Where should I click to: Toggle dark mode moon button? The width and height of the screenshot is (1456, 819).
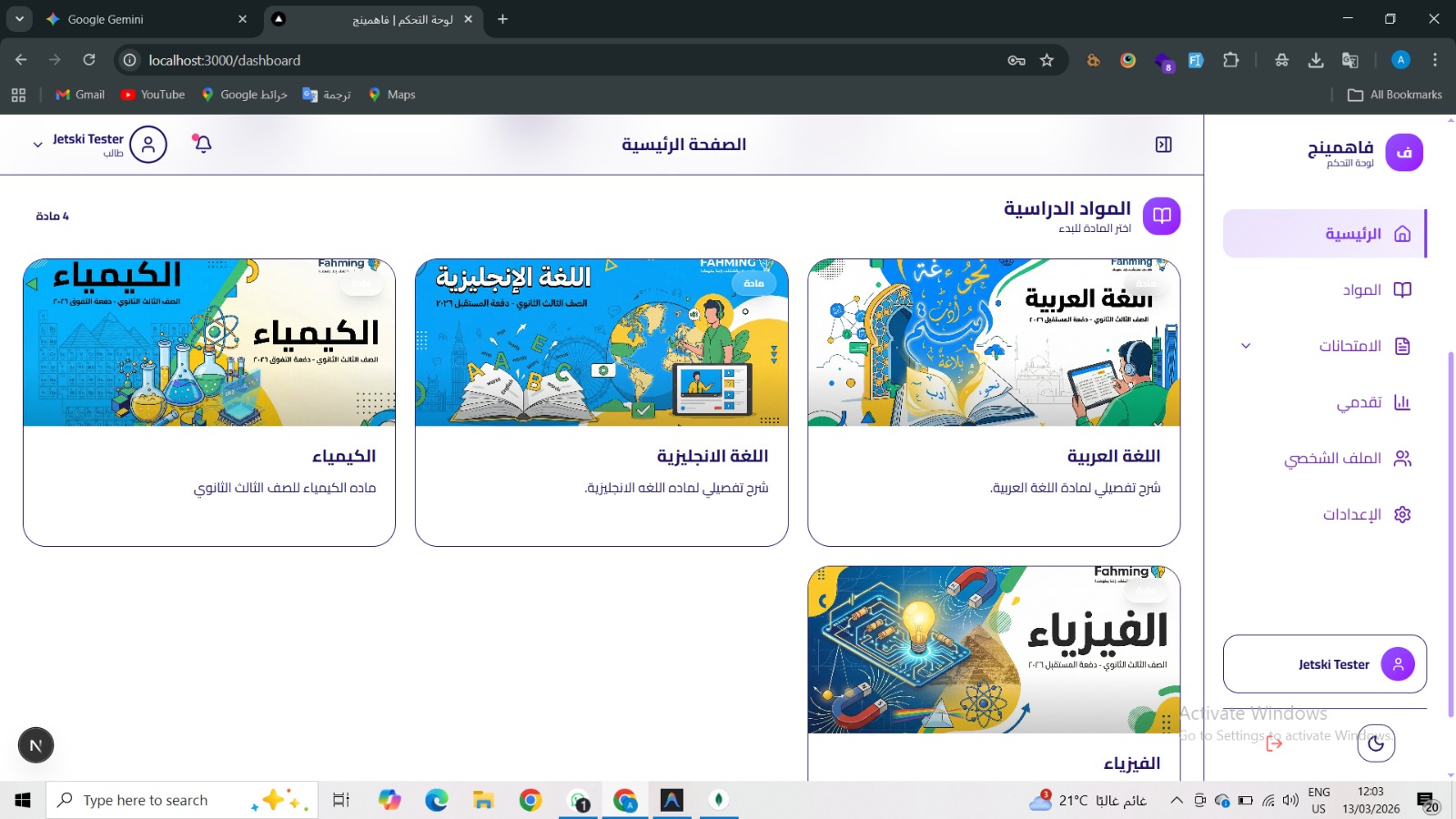point(1376,743)
